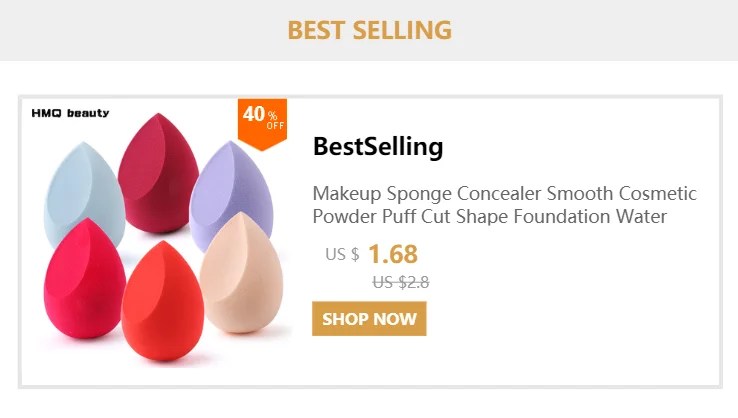Open the Makeup Sponge Concealer product title
738x418 pixels.
[504, 205]
